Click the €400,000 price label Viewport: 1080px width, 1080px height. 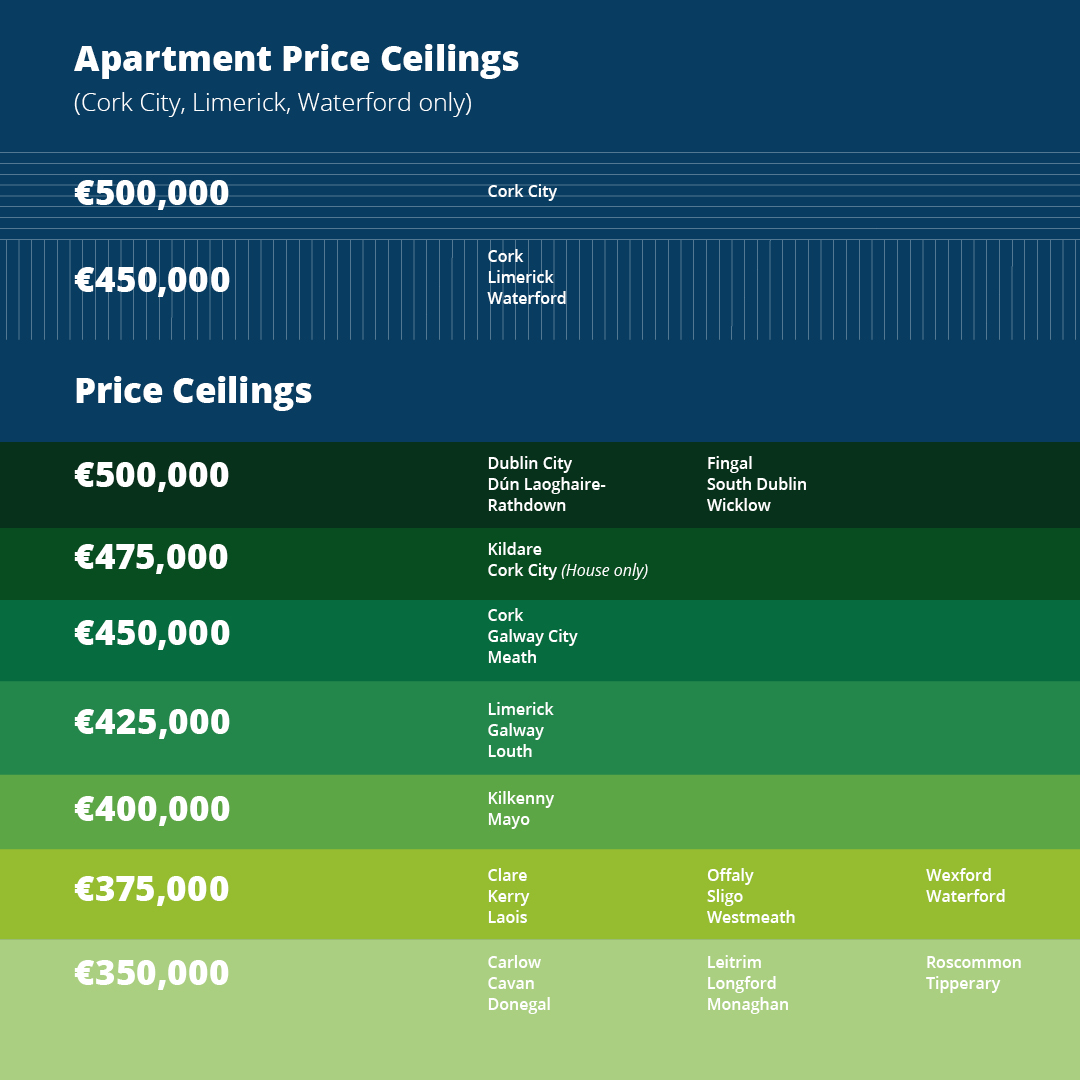(x=152, y=809)
